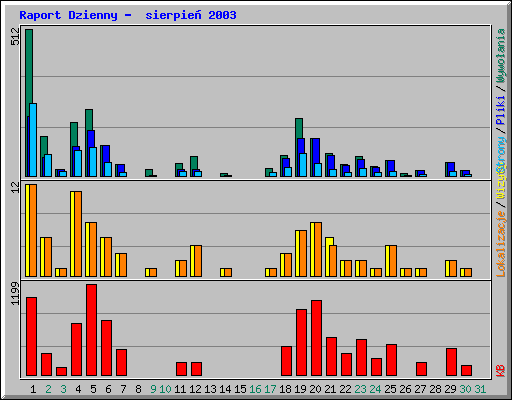512x400 pixels.
Task: Select the red KB bar for day 1
Action: [x=32, y=337]
